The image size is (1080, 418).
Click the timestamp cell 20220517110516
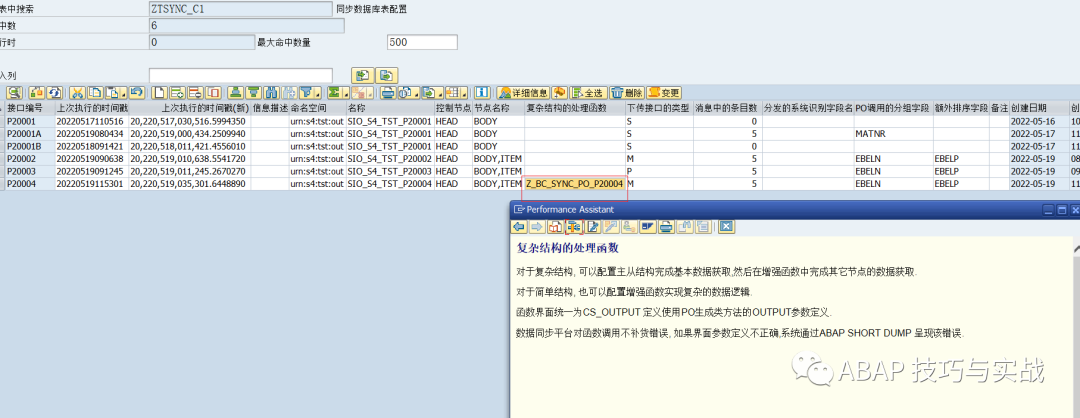point(92,121)
